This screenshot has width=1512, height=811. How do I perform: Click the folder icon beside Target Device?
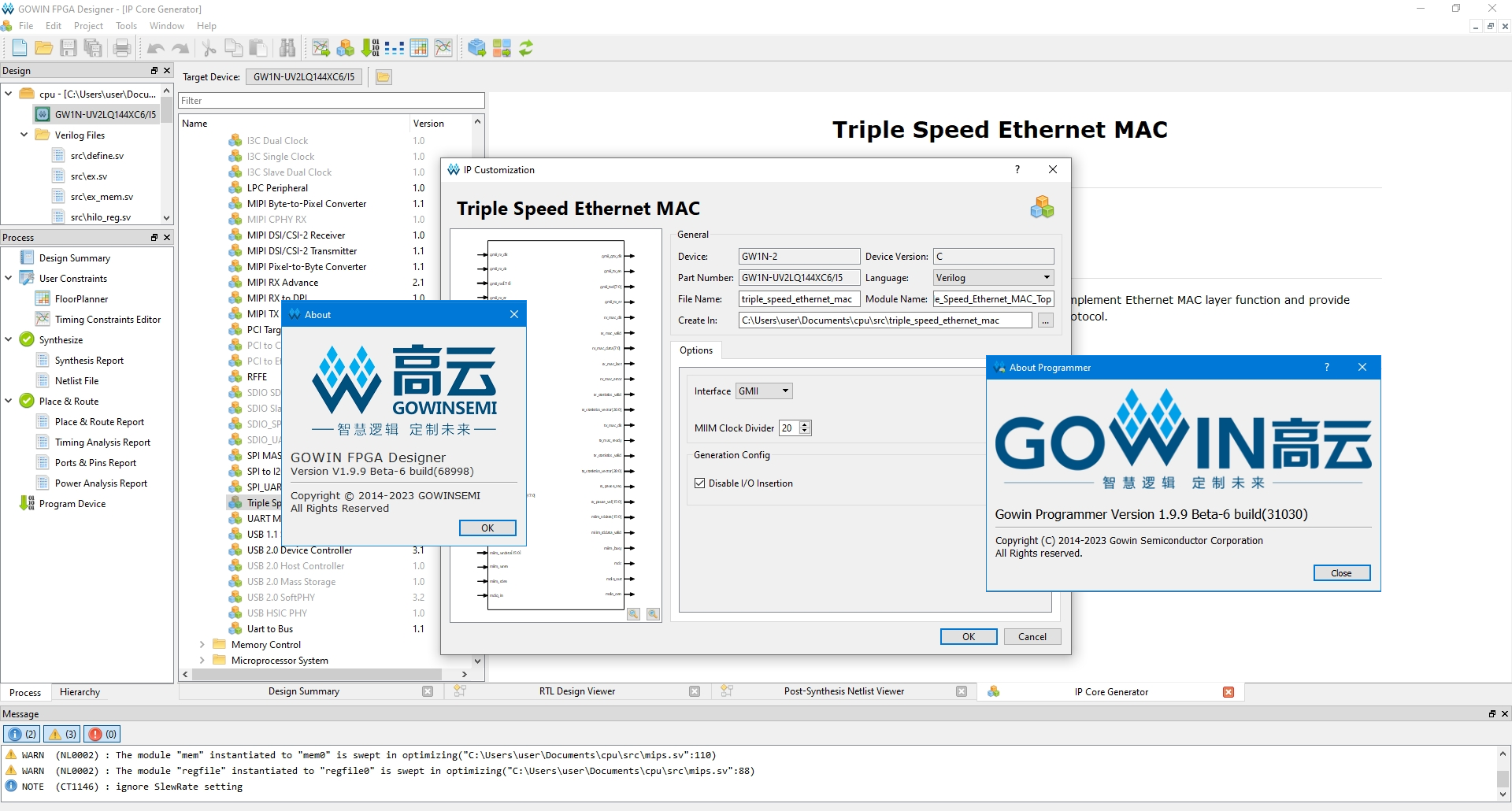click(x=384, y=77)
